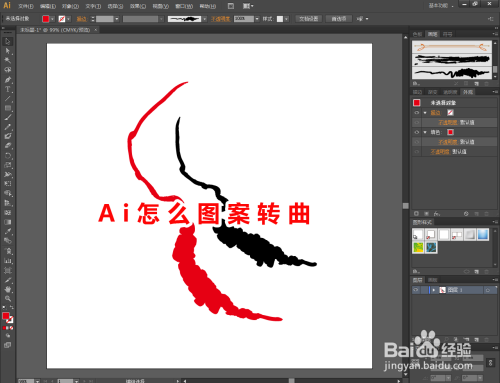
Task: Click red fill swatch in Appearance panel
Action: click(450, 132)
